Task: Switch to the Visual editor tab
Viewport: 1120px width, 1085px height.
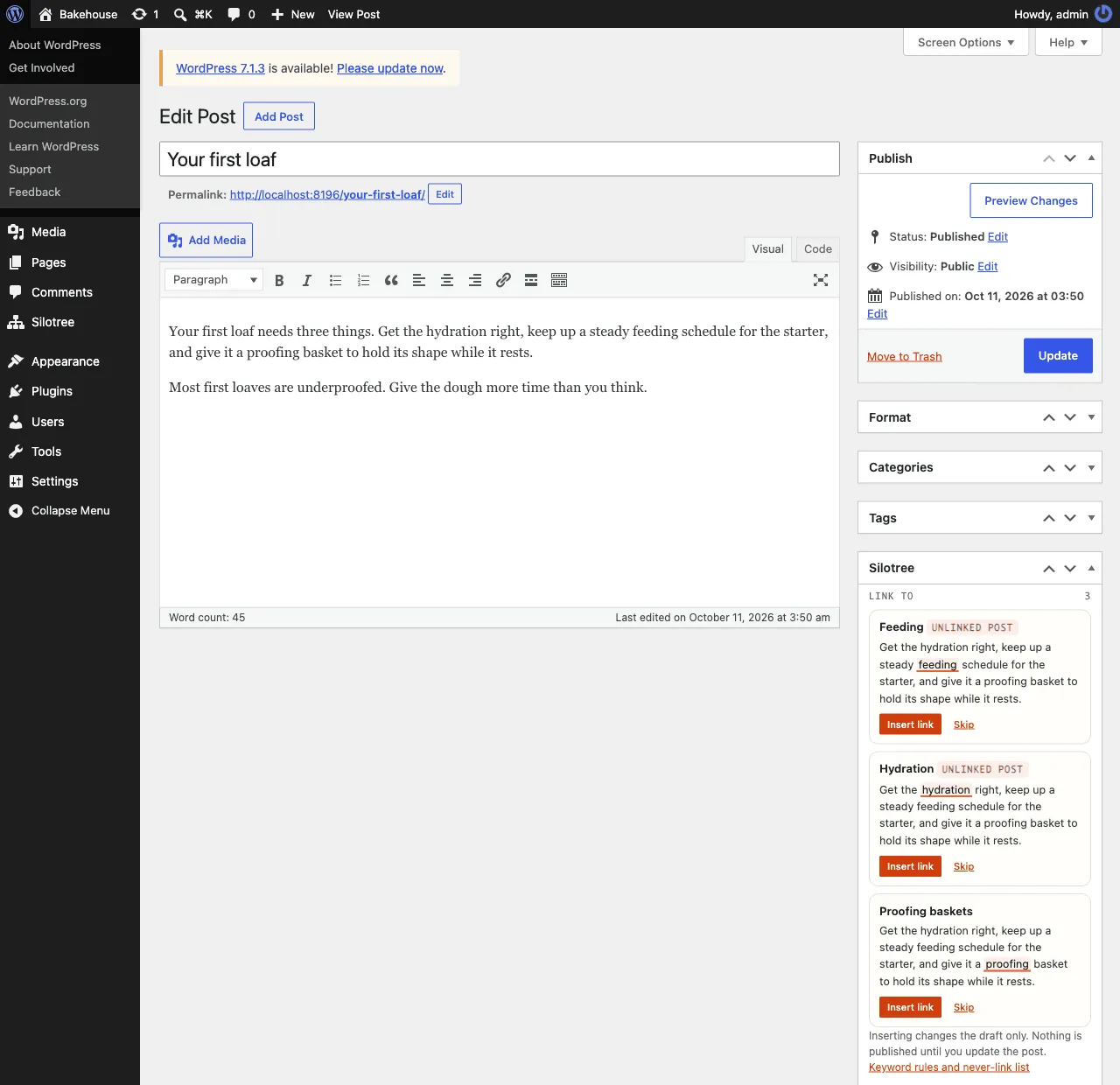Action: (x=768, y=249)
